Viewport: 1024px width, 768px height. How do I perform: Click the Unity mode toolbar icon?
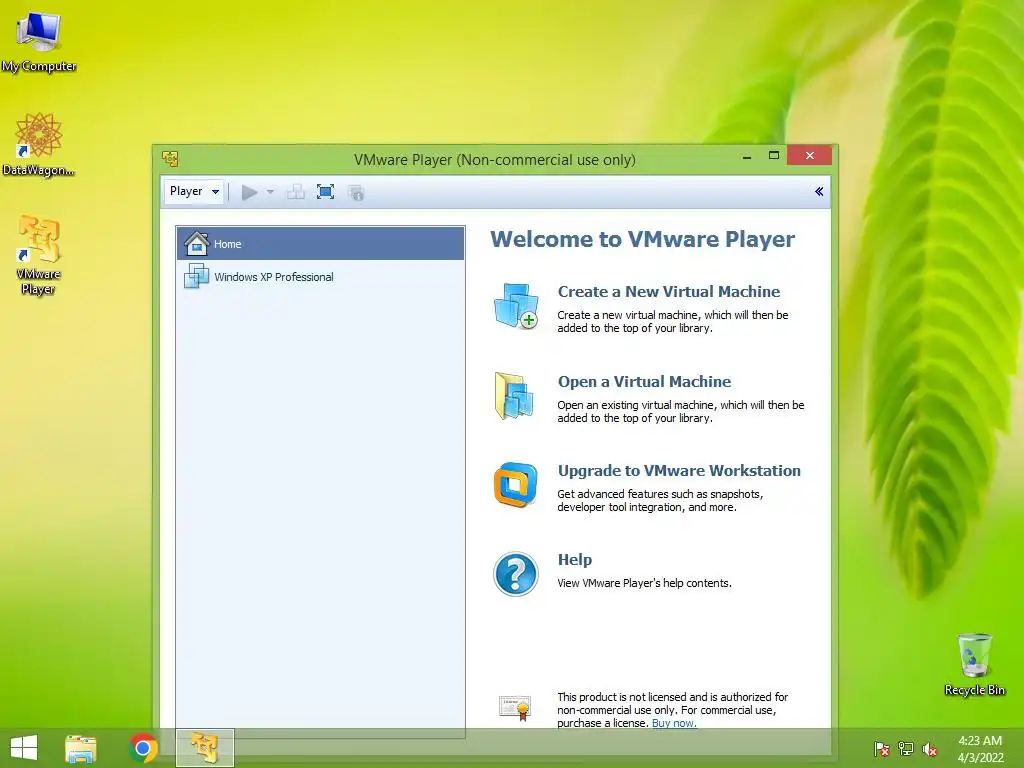click(x=356, y=193)
